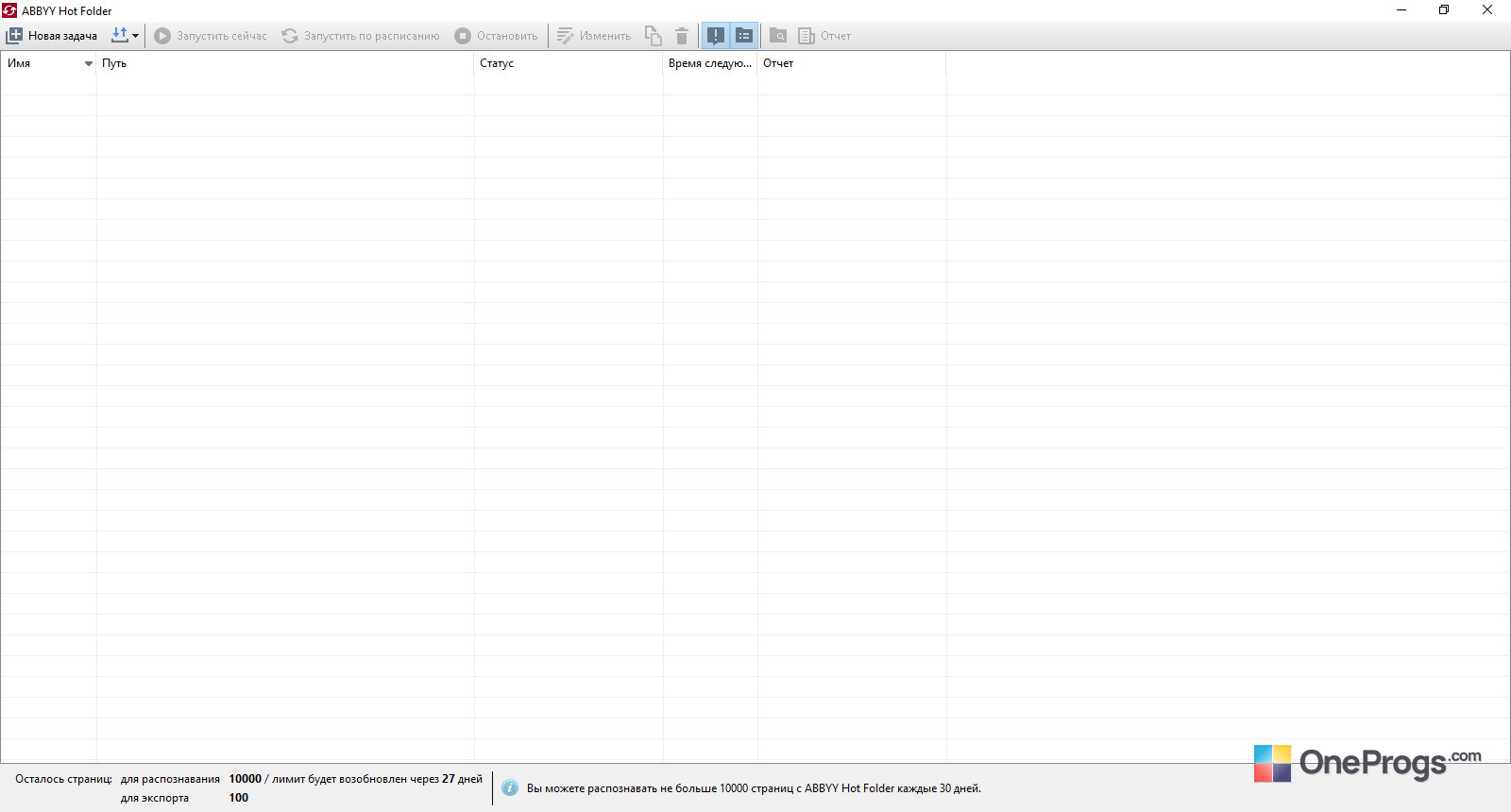Restore down the window

1444,10
